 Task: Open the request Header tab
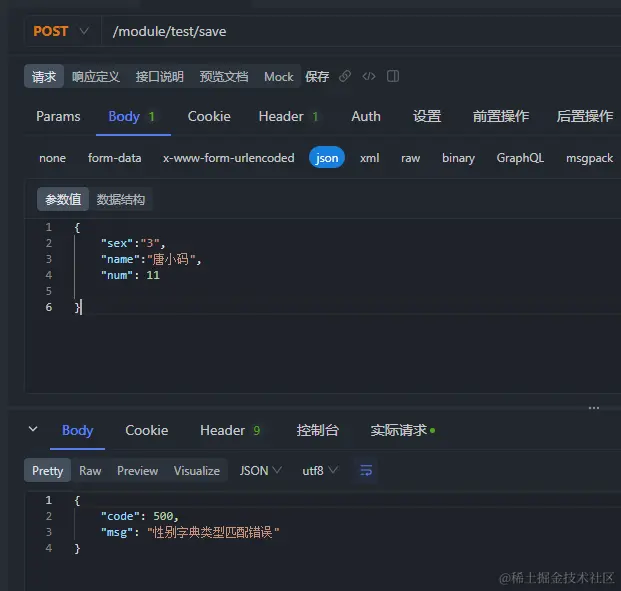288,116
